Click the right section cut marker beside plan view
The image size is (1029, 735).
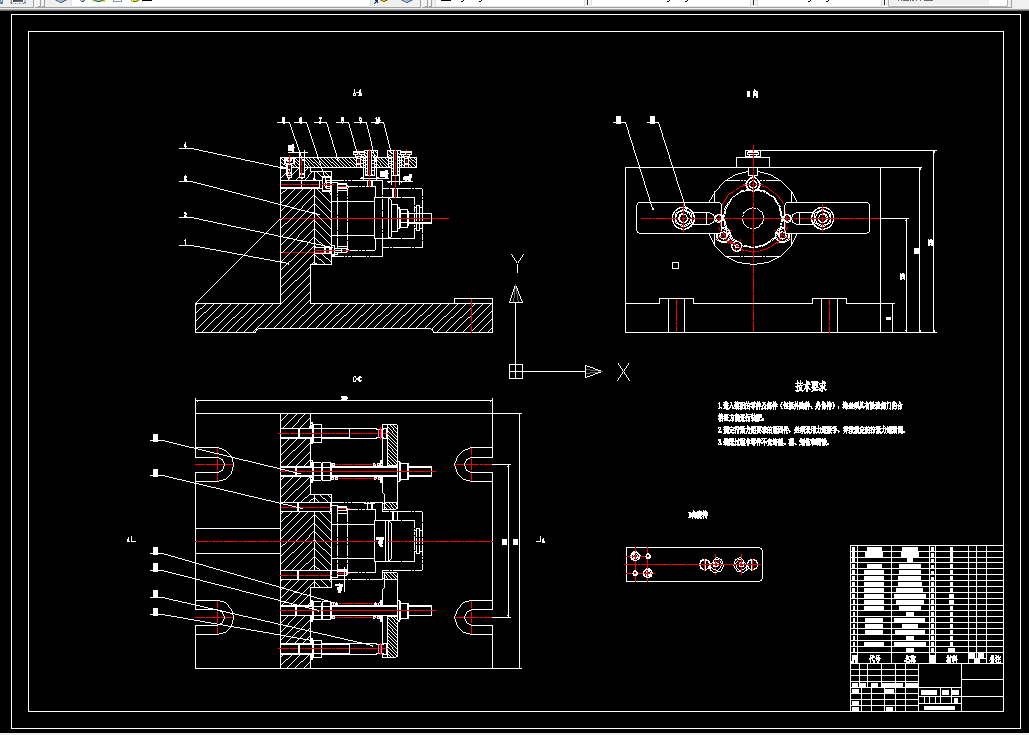click(541, 539)
